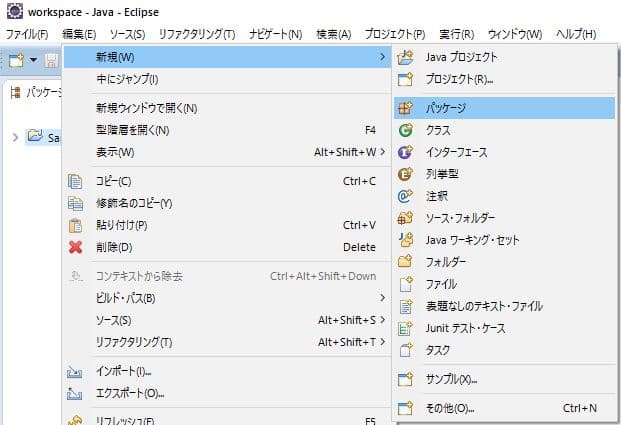Open the 実行(R) menu
Image resolution: width=621 pixels, height=425 pixels.
coord(457,34)
